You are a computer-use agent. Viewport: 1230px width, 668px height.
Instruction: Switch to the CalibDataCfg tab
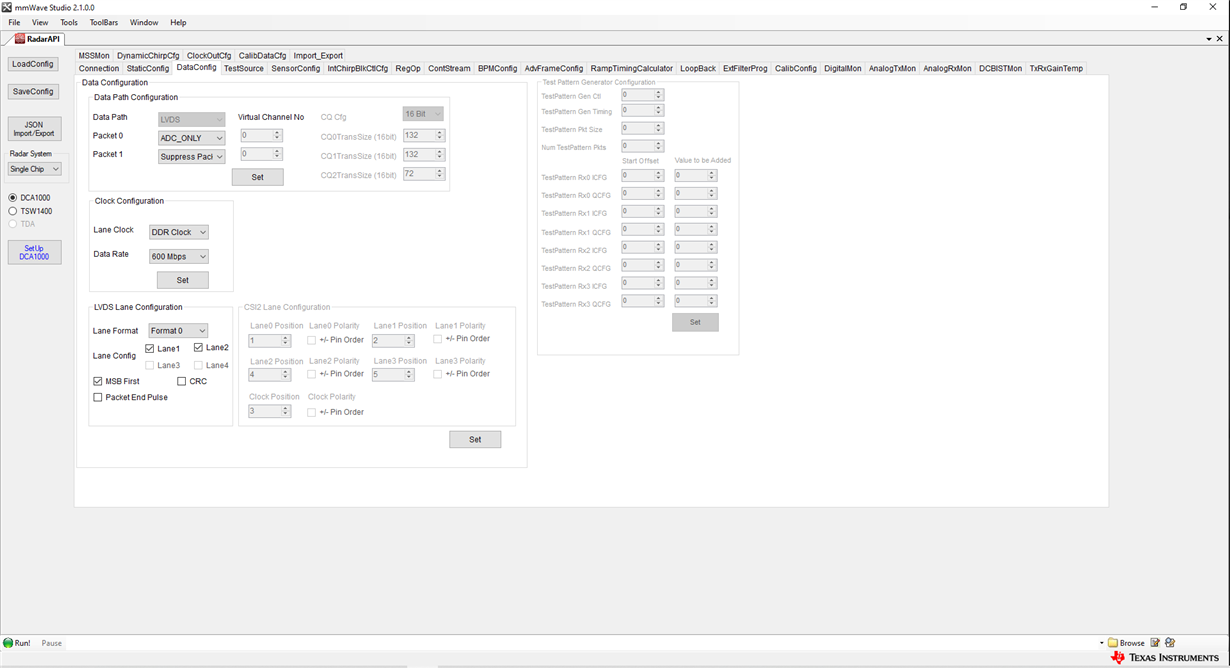click(x=262, y=56)
